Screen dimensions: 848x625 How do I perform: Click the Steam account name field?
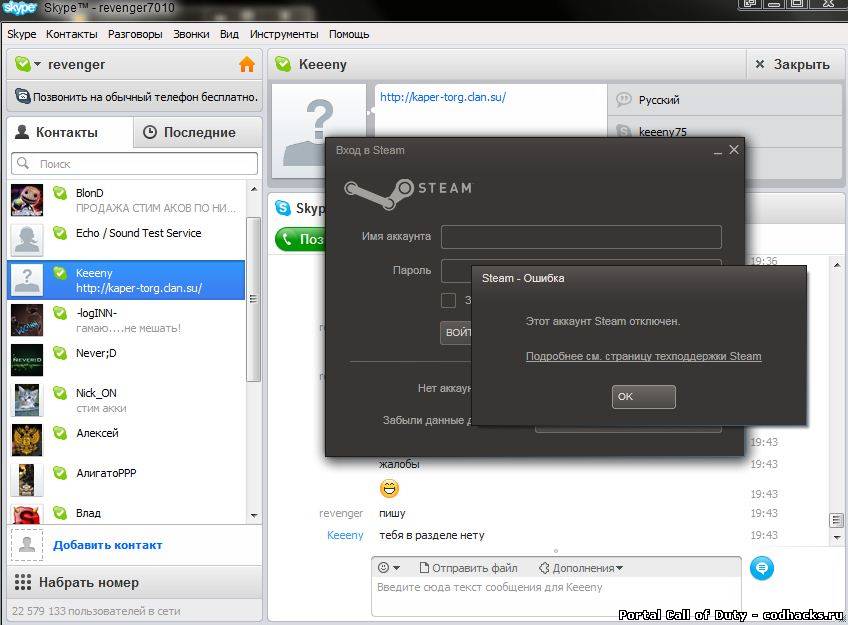(x=581, y=237)
